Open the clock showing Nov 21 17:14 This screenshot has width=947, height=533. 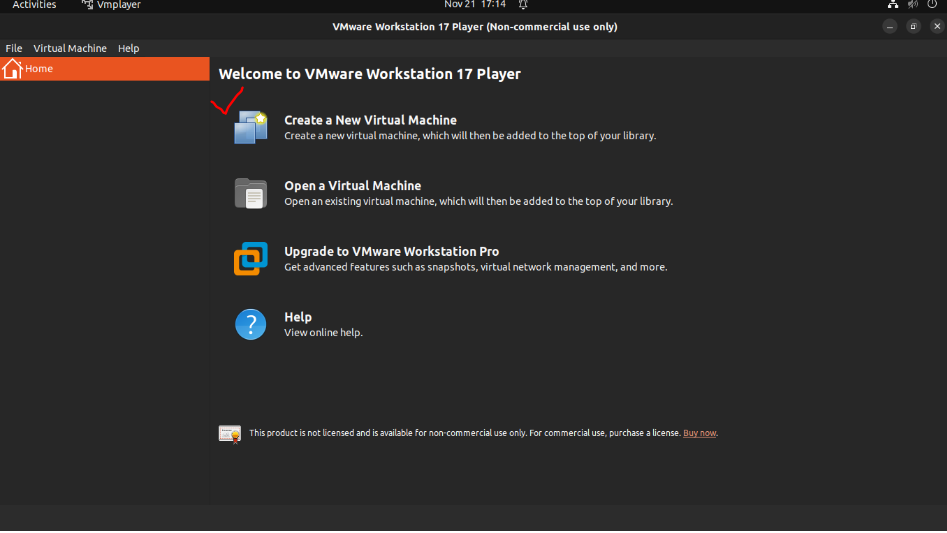click(475, 5)
